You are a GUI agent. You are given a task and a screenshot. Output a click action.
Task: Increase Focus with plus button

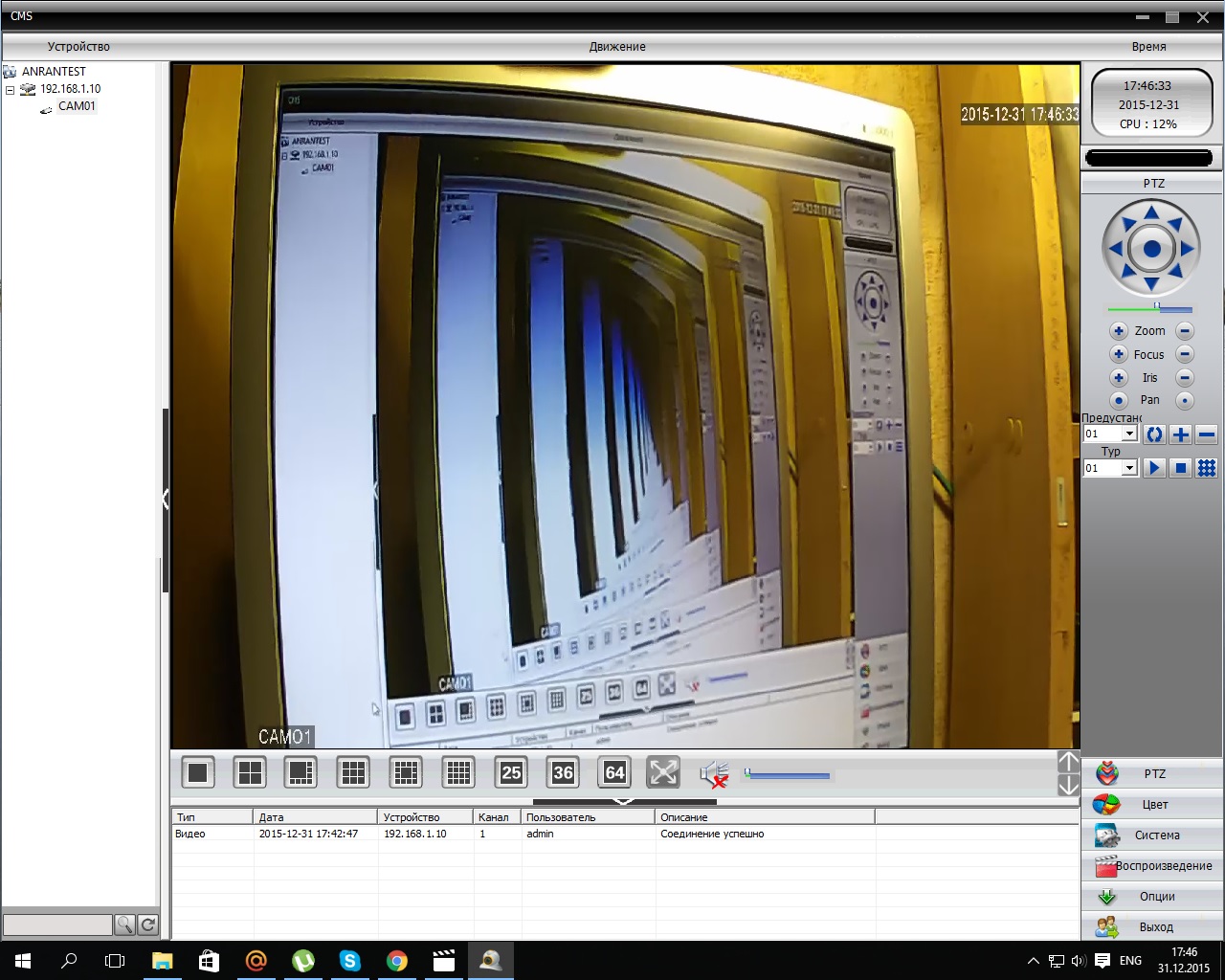coord(1118,354)
